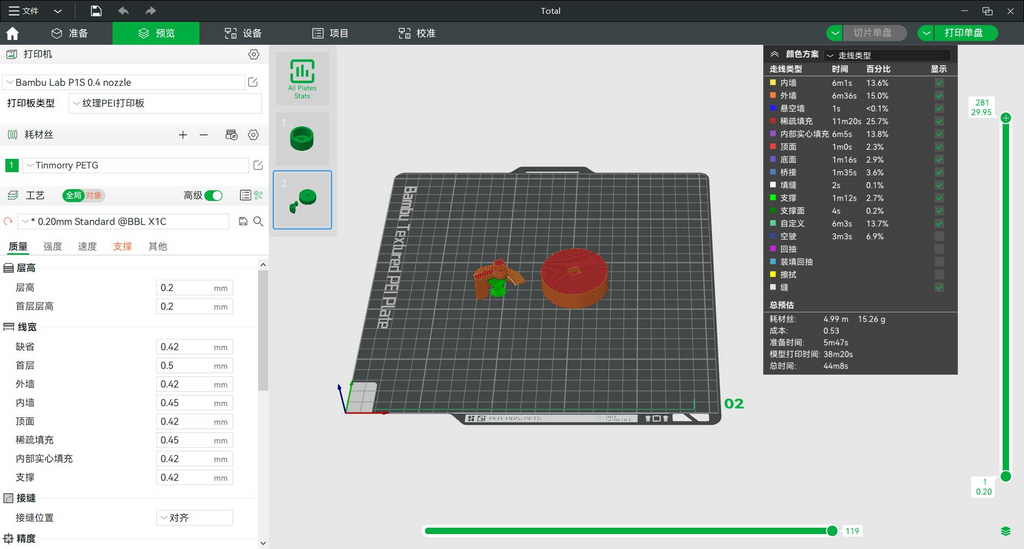The width and height of the screenshot is (1024, 549).
Task: Open the 打印单盘 dropdown arrow
Action: pyautogui.click(x=926, y=33)
